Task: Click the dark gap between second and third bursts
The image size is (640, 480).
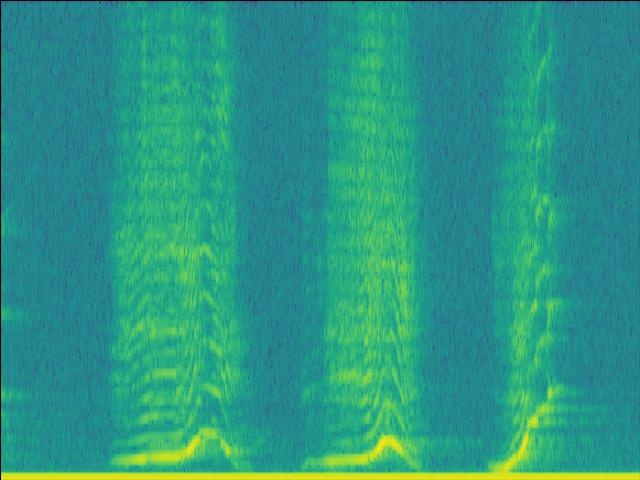Action: [x=460, y=250]
